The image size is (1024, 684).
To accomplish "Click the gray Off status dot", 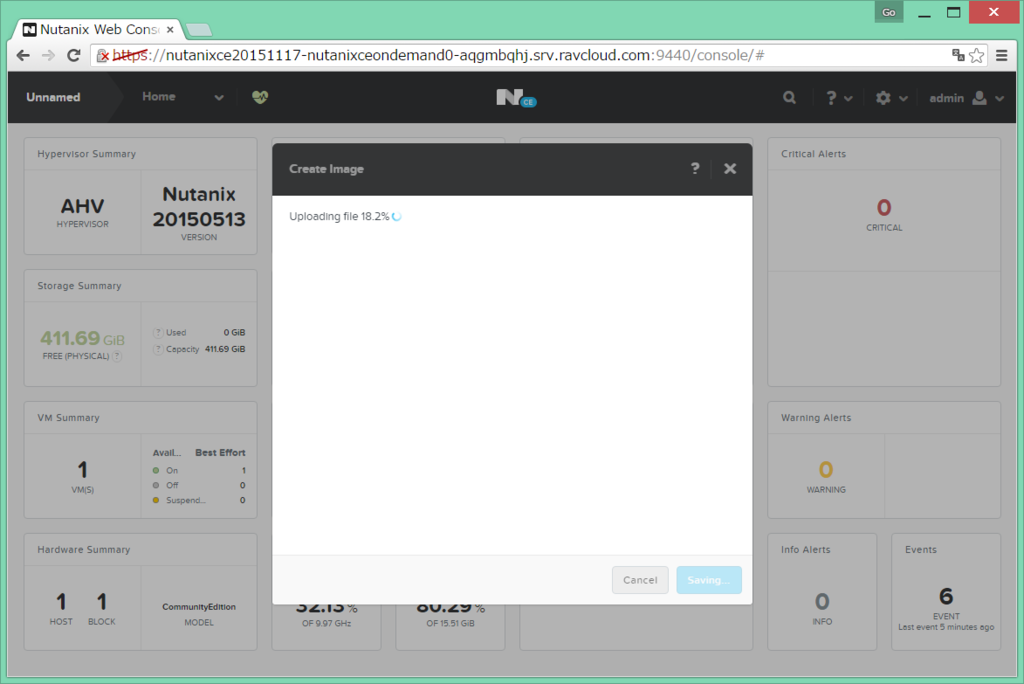I will [155, 485].
